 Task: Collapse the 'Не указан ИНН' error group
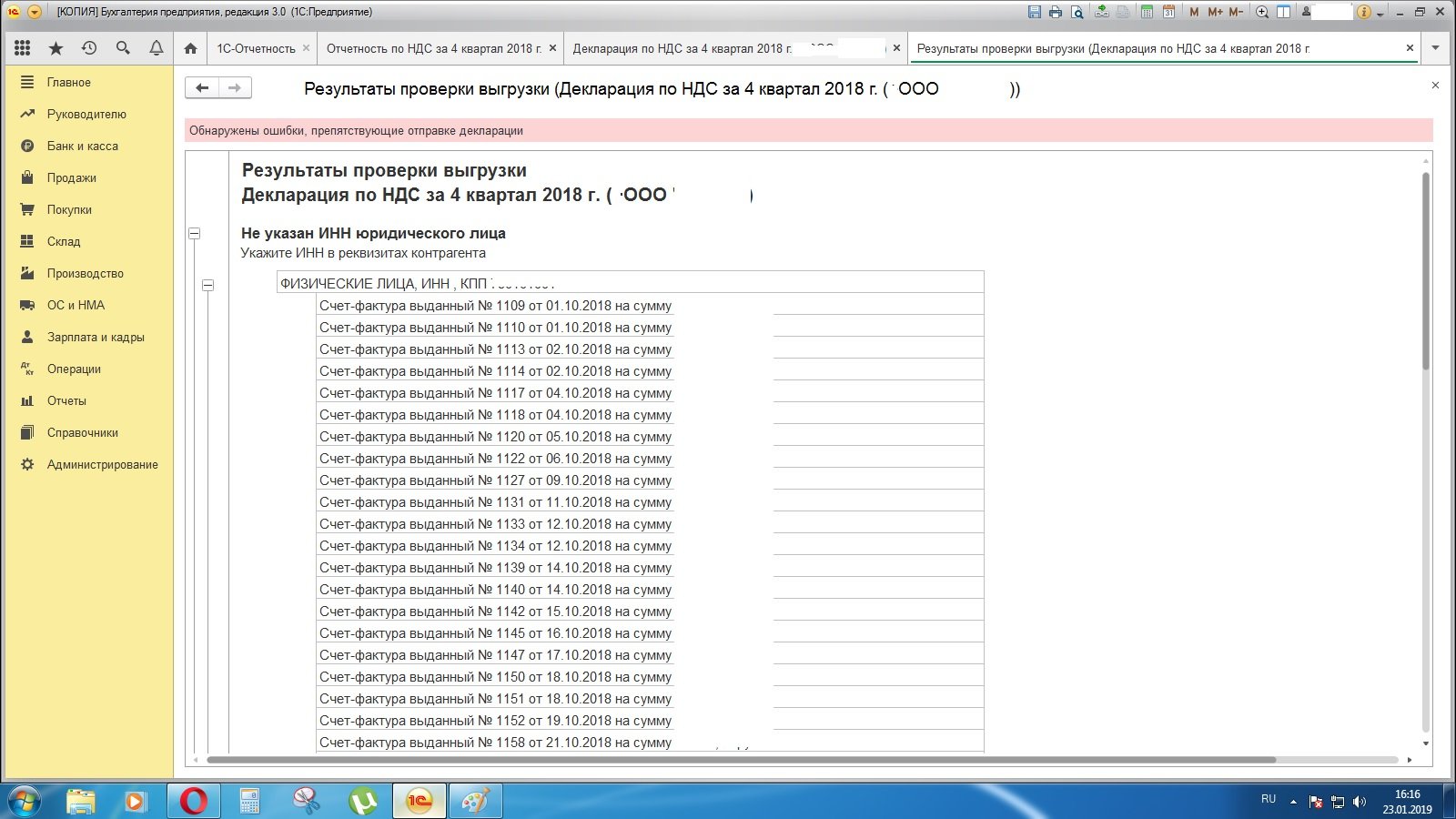(194, 233)
